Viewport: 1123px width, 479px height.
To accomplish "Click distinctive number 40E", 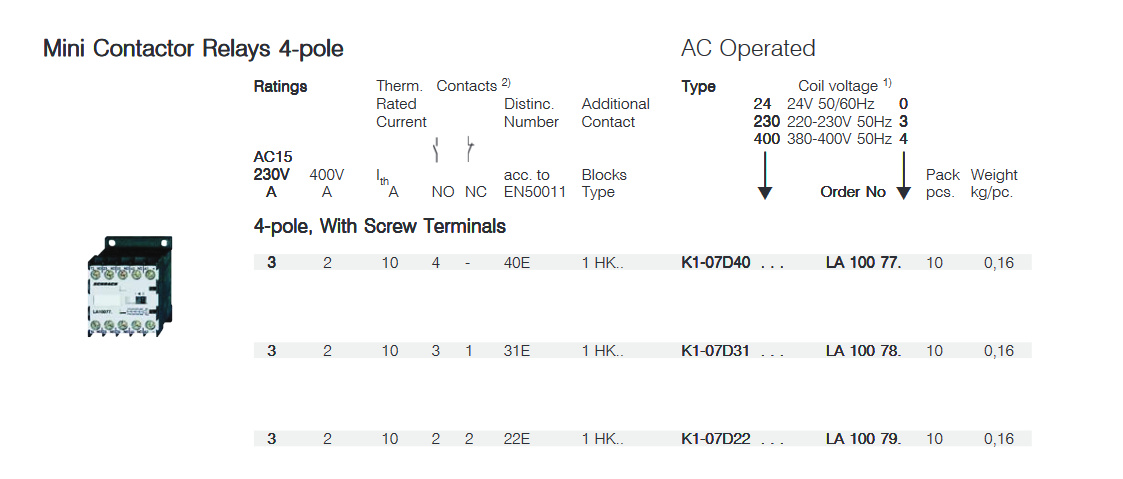I will tap(517, 263).
